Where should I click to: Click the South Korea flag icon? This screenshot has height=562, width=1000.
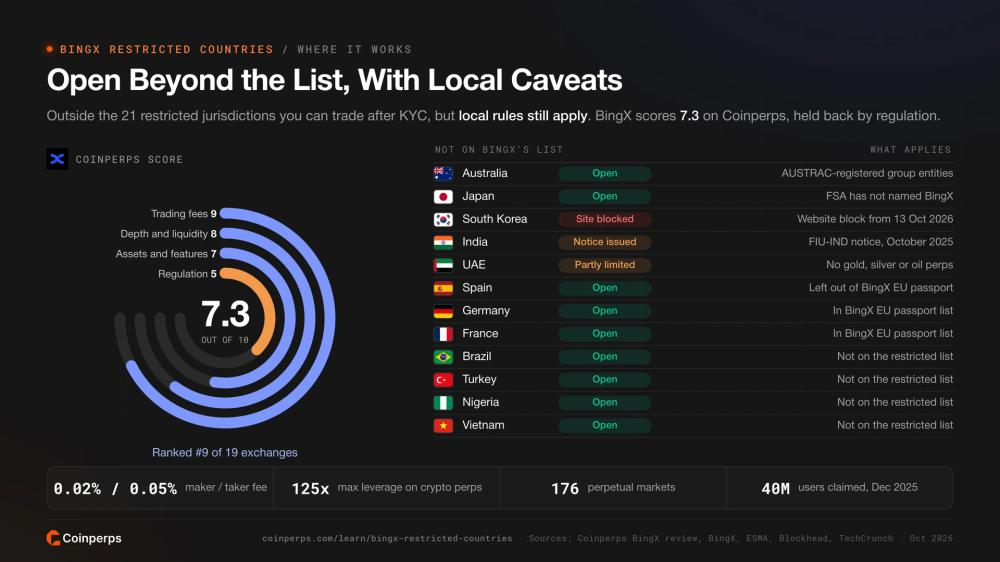443,219
